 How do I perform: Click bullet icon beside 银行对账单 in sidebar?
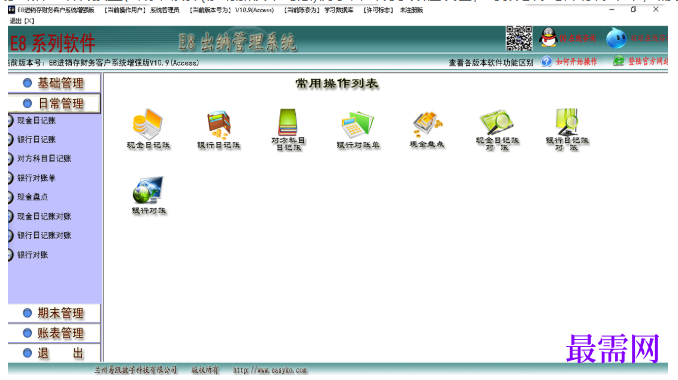pos(10,178)
